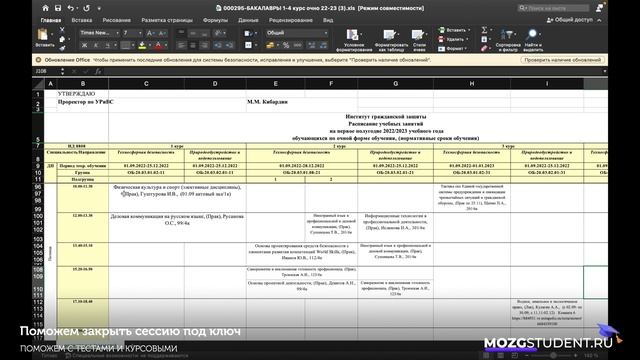Toggle underline Ч formatting

click(x=107, y=45)
